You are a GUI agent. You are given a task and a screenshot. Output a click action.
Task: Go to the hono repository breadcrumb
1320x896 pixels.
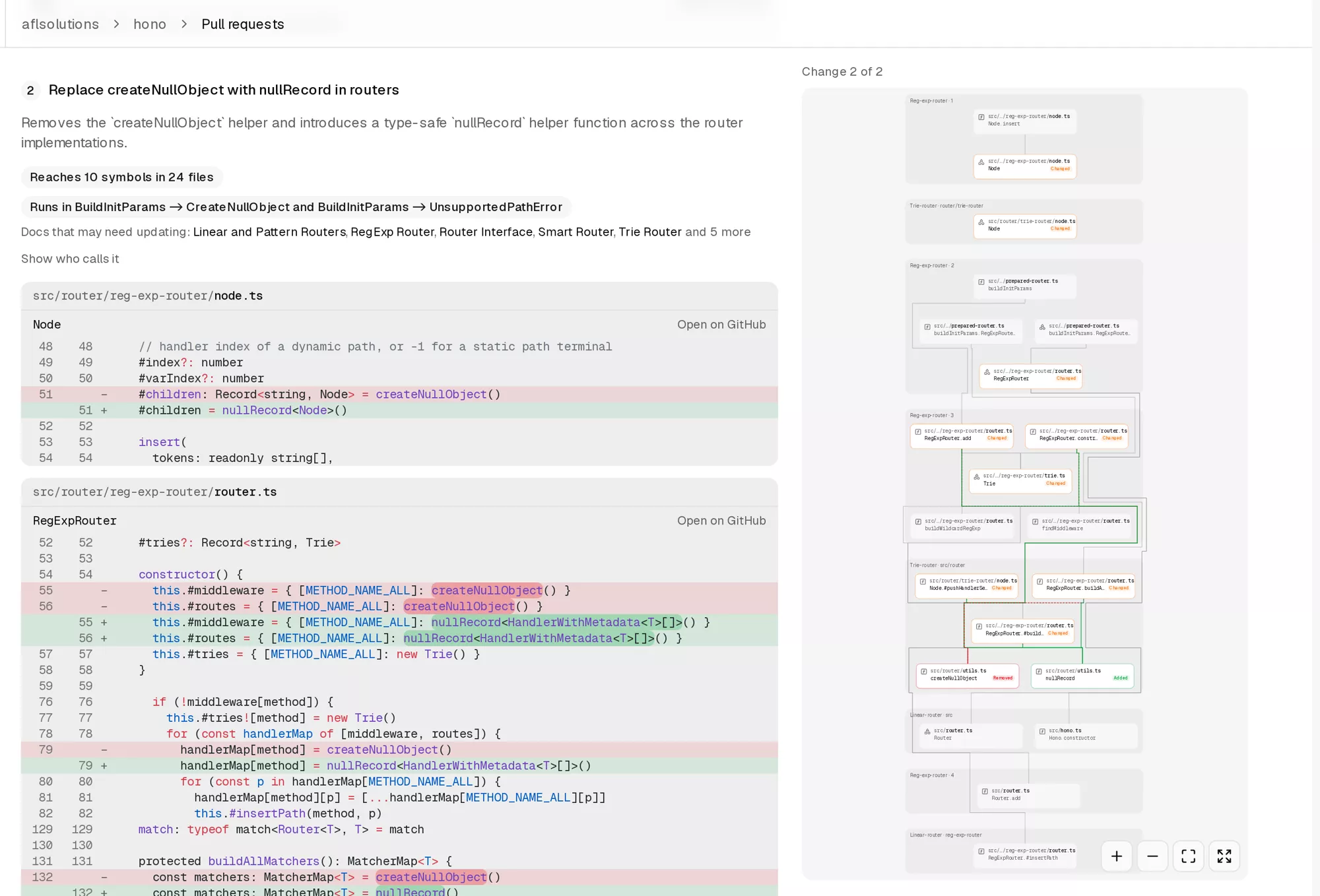[150, 24]
